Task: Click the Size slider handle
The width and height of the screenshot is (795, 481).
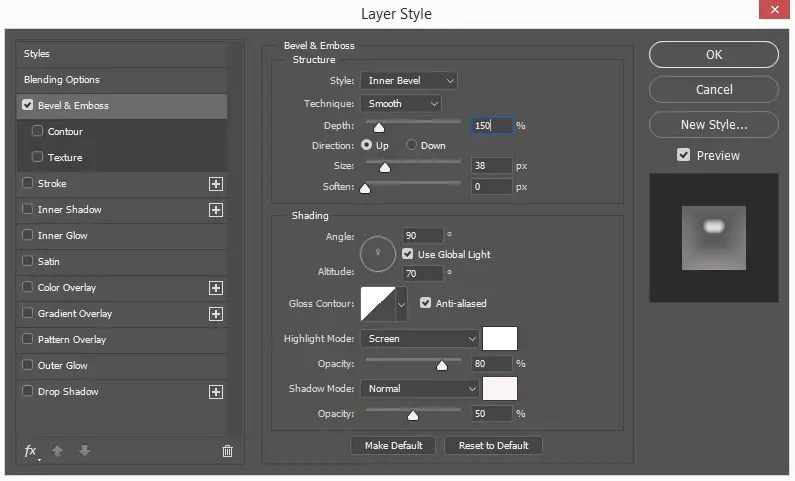Action: (385, 167)
